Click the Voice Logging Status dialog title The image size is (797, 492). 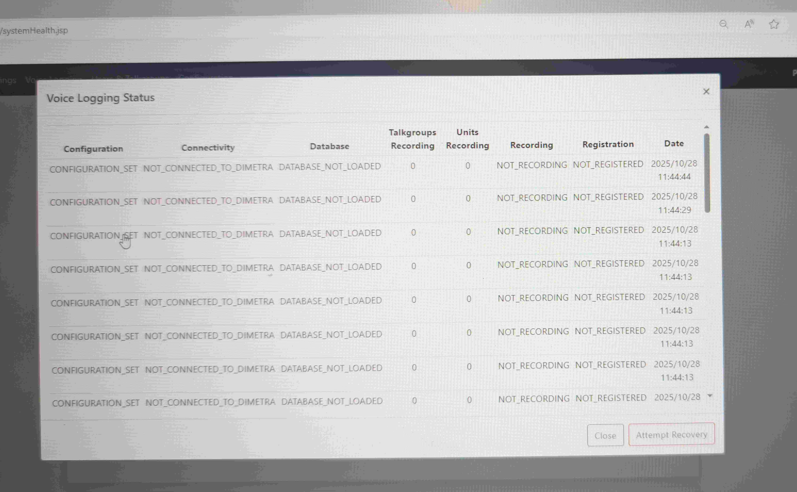[101, 98]
